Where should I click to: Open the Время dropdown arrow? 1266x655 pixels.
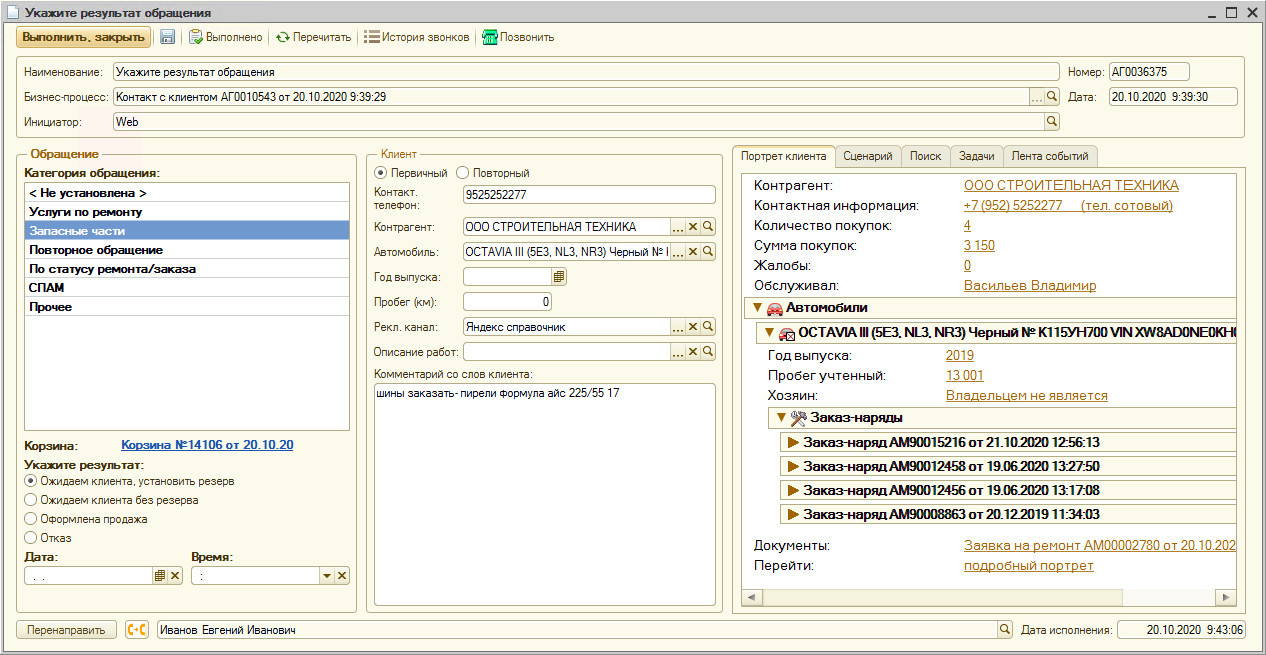tap(326, 576)
